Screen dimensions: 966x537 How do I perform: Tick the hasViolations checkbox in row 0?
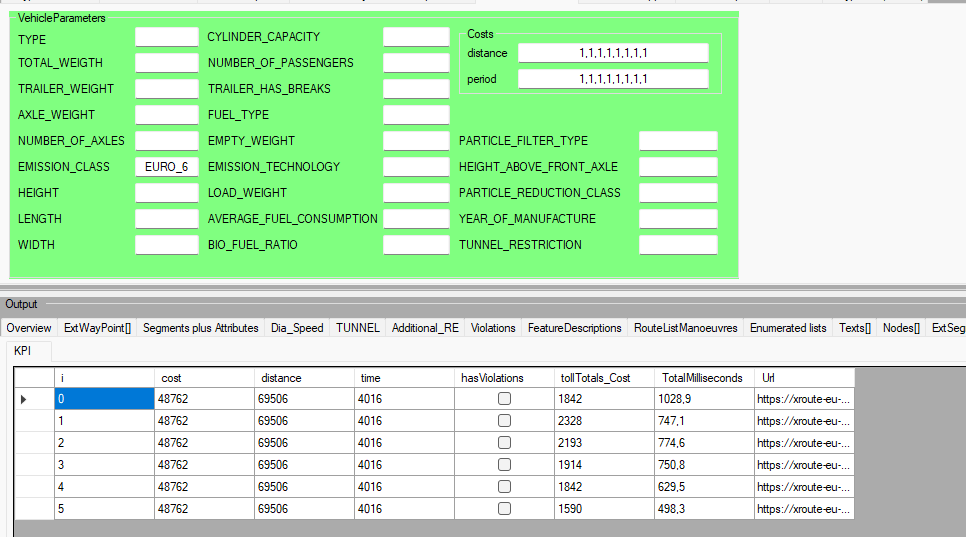pos(504,399)
